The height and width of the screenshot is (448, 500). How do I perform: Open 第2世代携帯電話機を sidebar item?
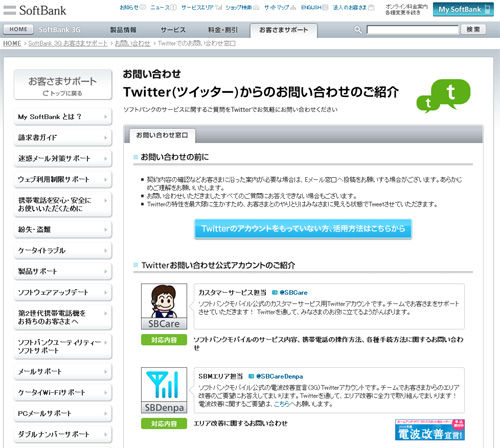point(63,317)
